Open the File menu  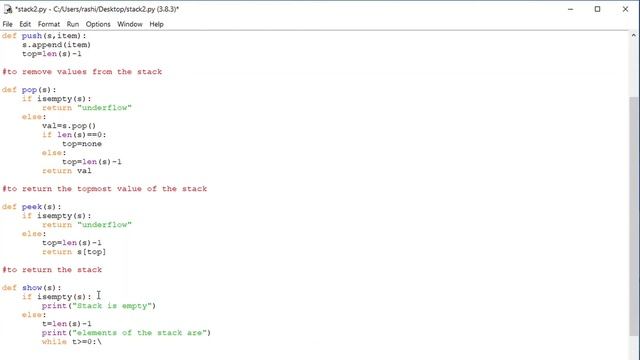coord(7,24)
